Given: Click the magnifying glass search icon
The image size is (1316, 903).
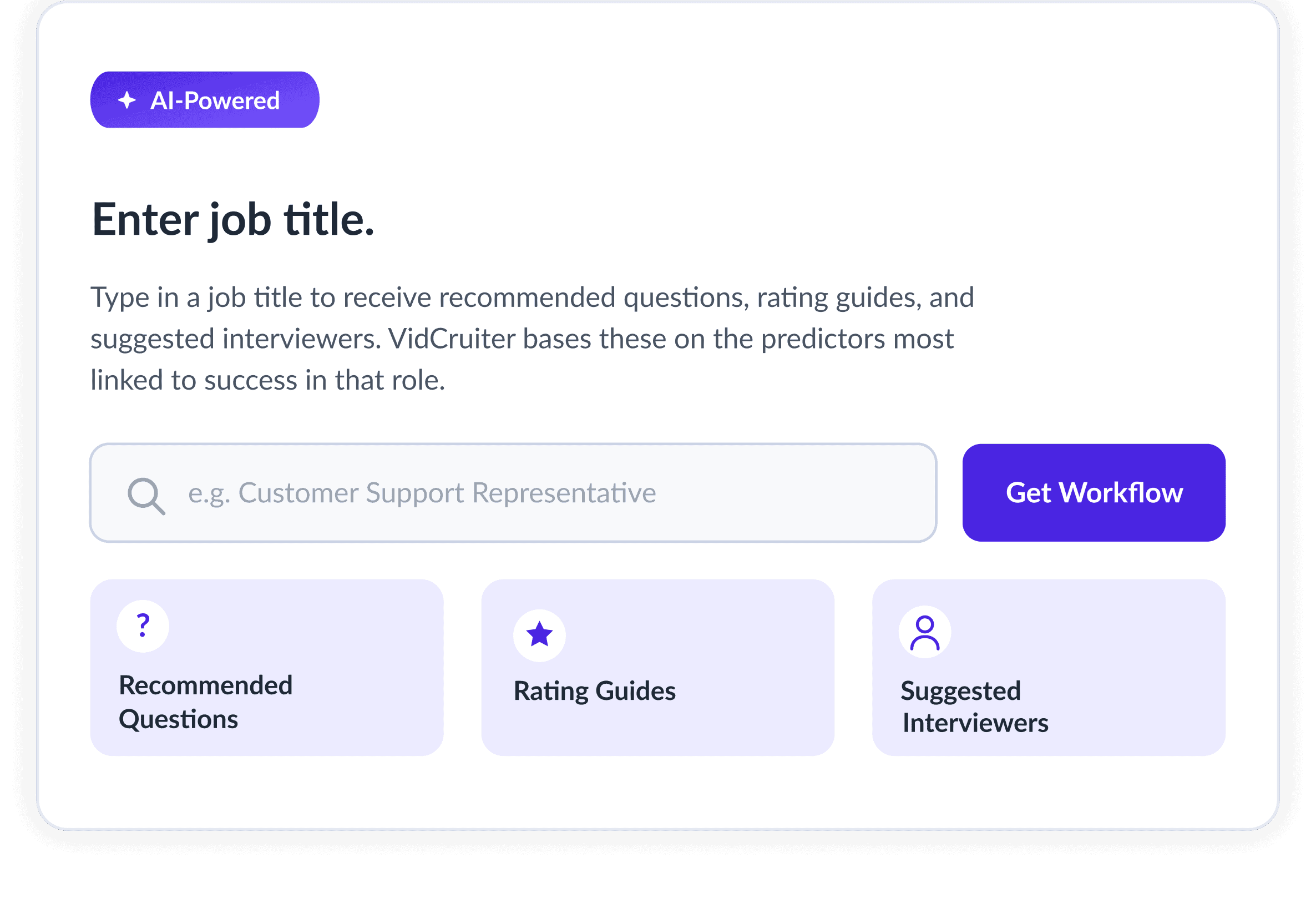Looking at the screenshot, I should (146, 496).
